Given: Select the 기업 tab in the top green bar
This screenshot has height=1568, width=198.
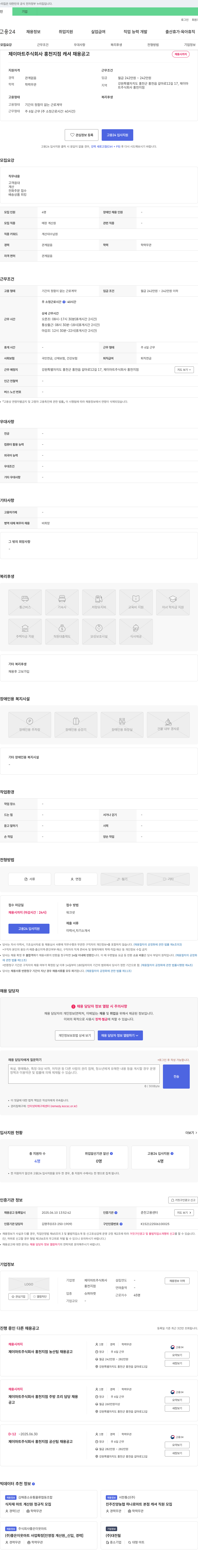Looking at the screenshot, I should pos(24,12).
